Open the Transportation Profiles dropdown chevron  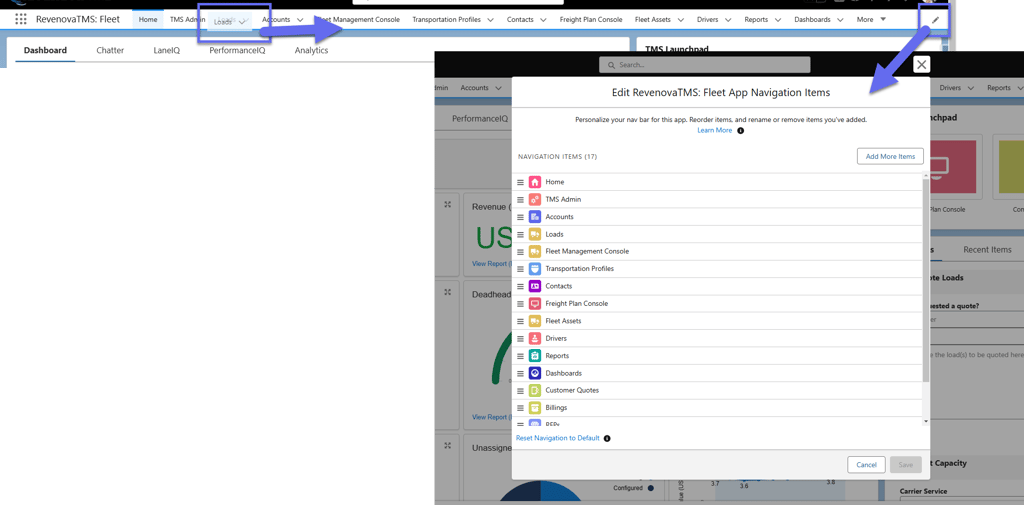[490, 20]
